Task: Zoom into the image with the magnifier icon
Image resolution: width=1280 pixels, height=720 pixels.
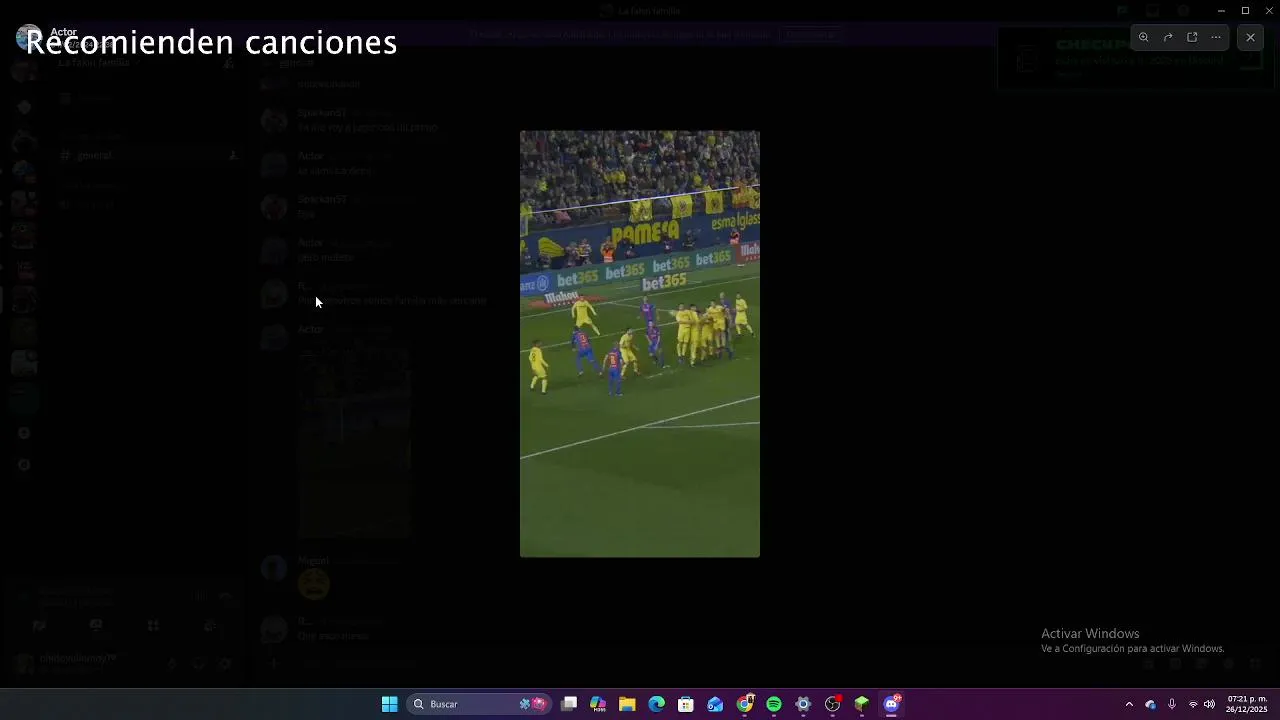Action: point(1144,37)
